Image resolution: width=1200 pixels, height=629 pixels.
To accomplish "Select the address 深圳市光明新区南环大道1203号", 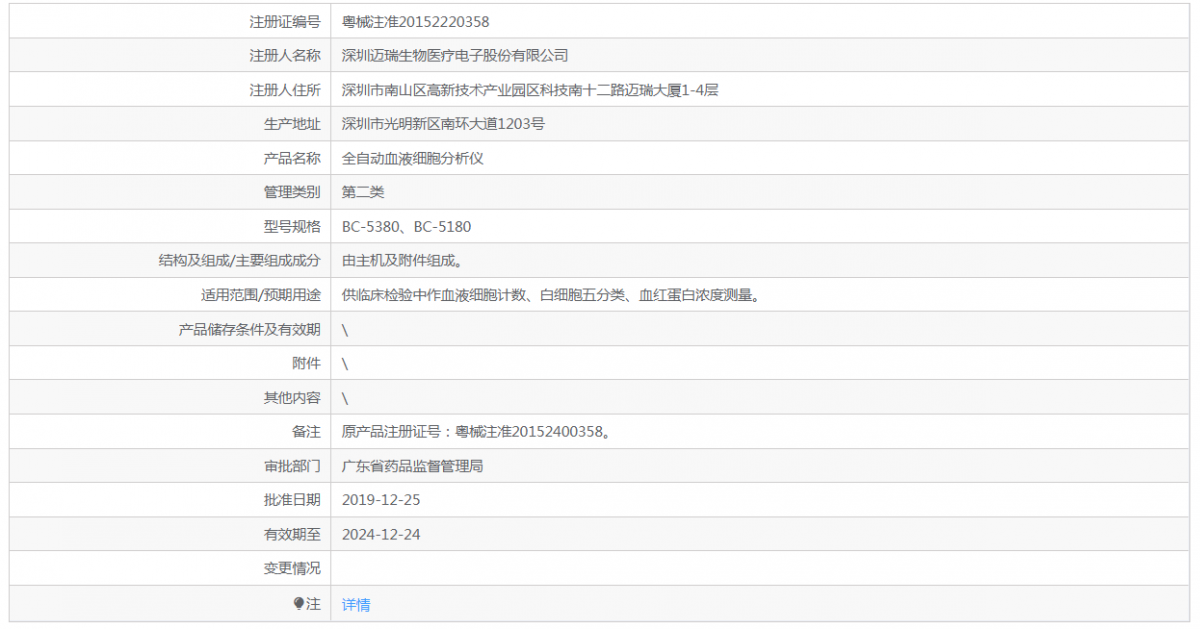I will click(443, 124).
